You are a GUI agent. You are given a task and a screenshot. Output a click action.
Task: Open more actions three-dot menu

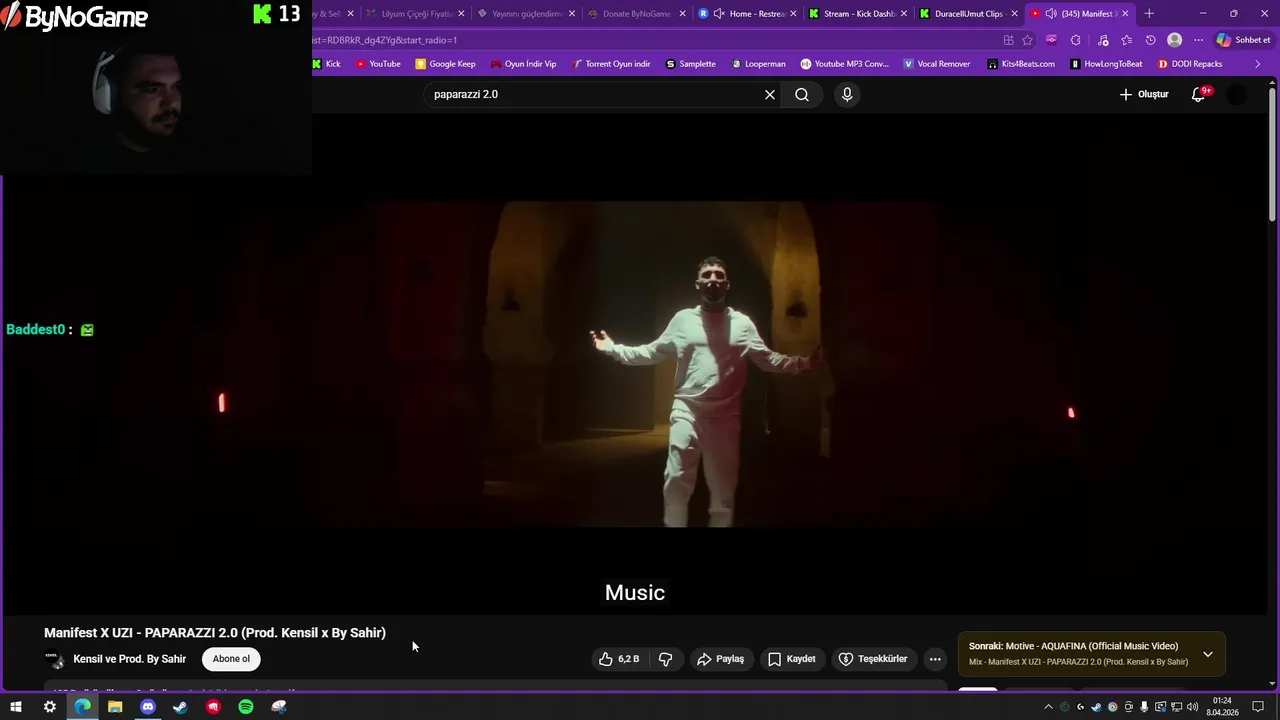click(x=935, y=659)
